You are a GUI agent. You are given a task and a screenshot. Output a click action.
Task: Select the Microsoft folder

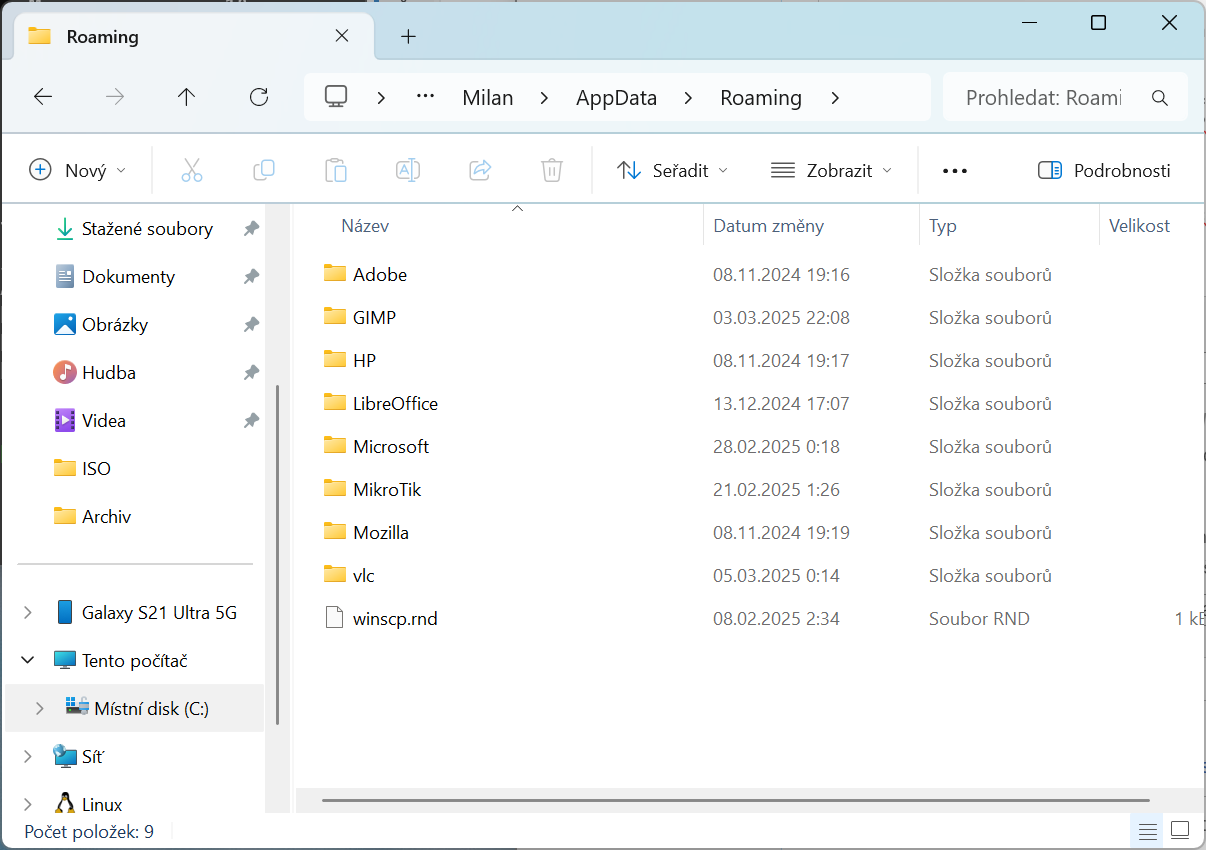[391, 446]
